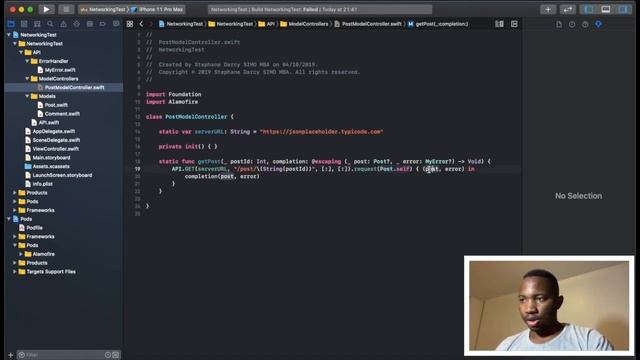Toggle recently modified files filter
The height and width of the screenshot is (360, 640).
pyautogui.click(x=108, y=355)
